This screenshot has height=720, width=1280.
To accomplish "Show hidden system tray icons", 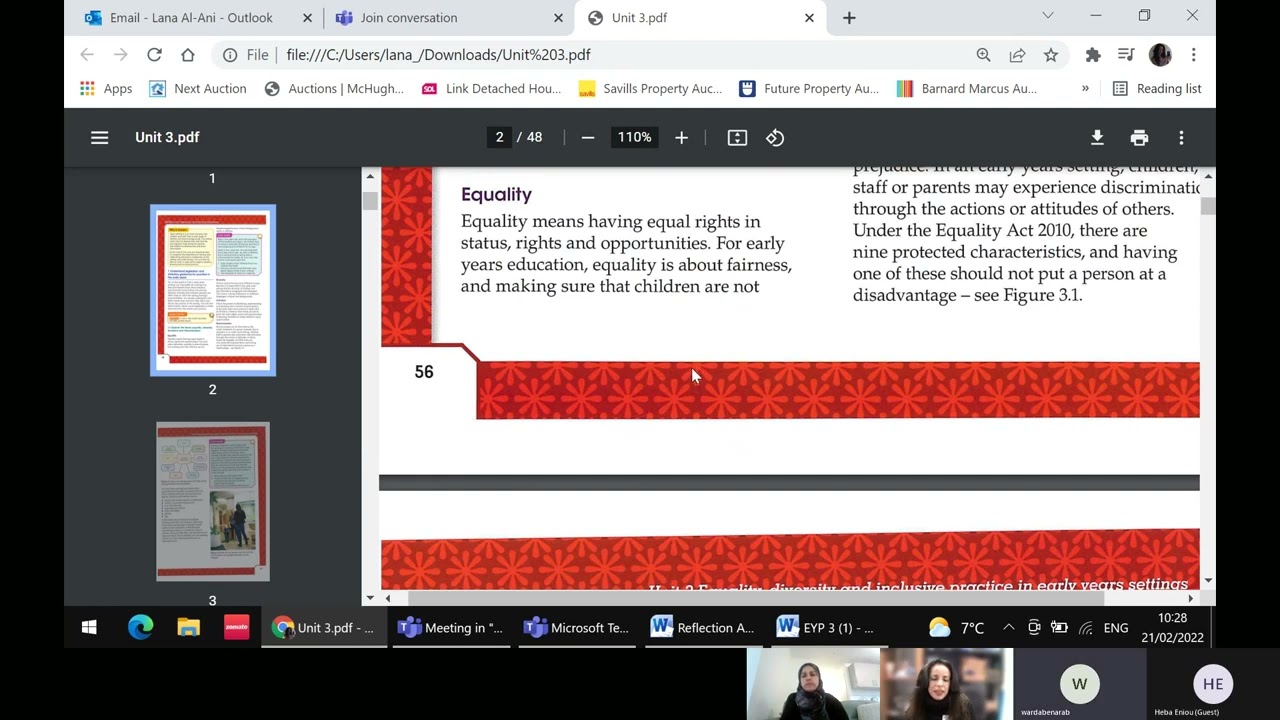I will [1008, 628].
